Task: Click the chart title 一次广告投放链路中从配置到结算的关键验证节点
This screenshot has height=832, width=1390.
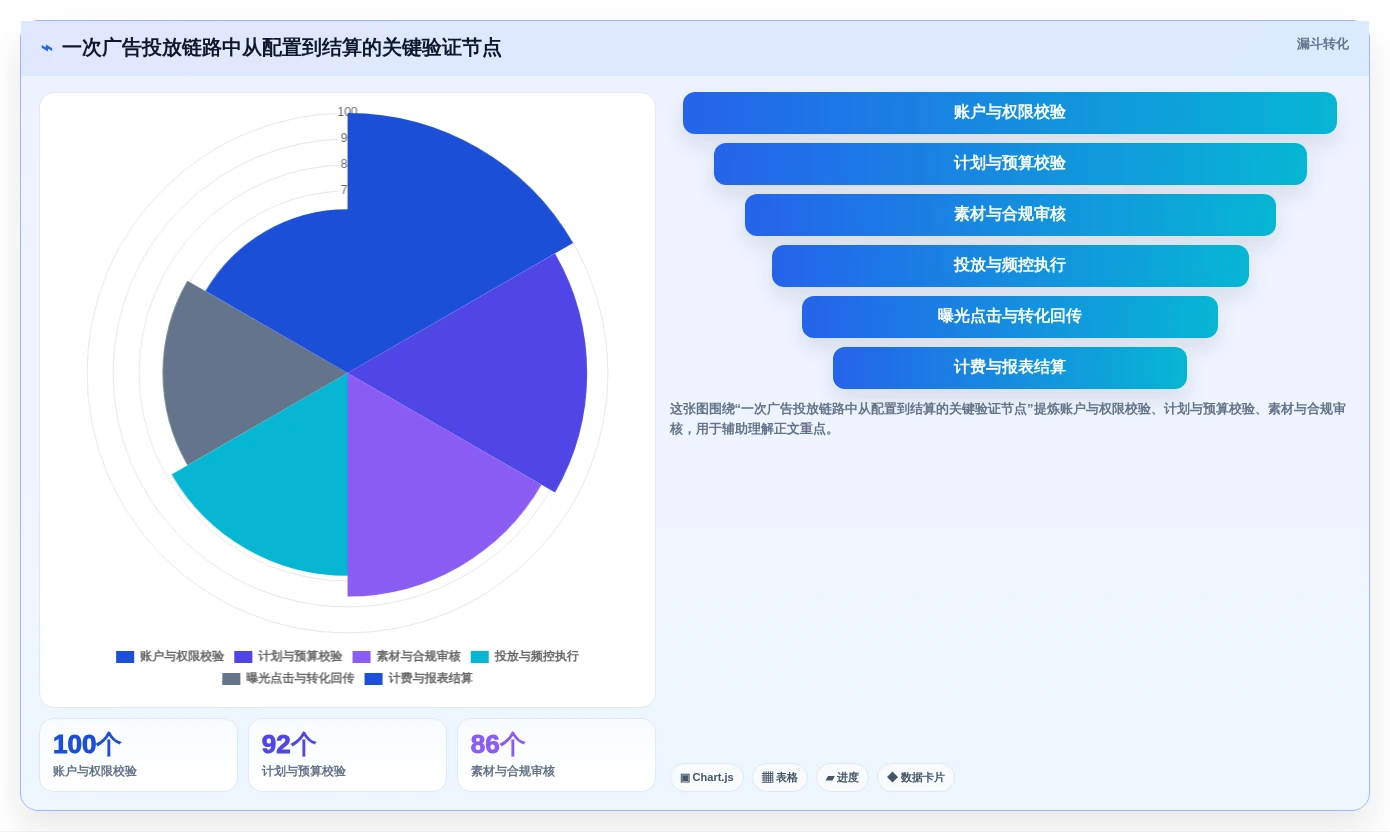Action: pyautogui.click(x=281, y=48)
